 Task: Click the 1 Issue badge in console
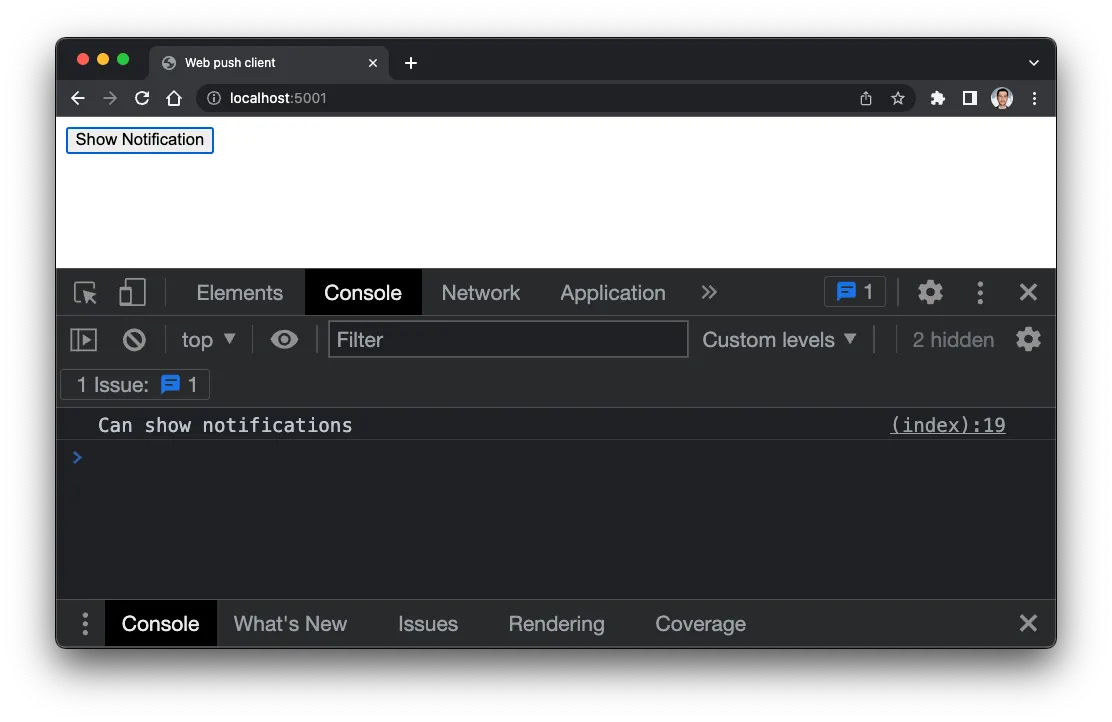[135, 385]
